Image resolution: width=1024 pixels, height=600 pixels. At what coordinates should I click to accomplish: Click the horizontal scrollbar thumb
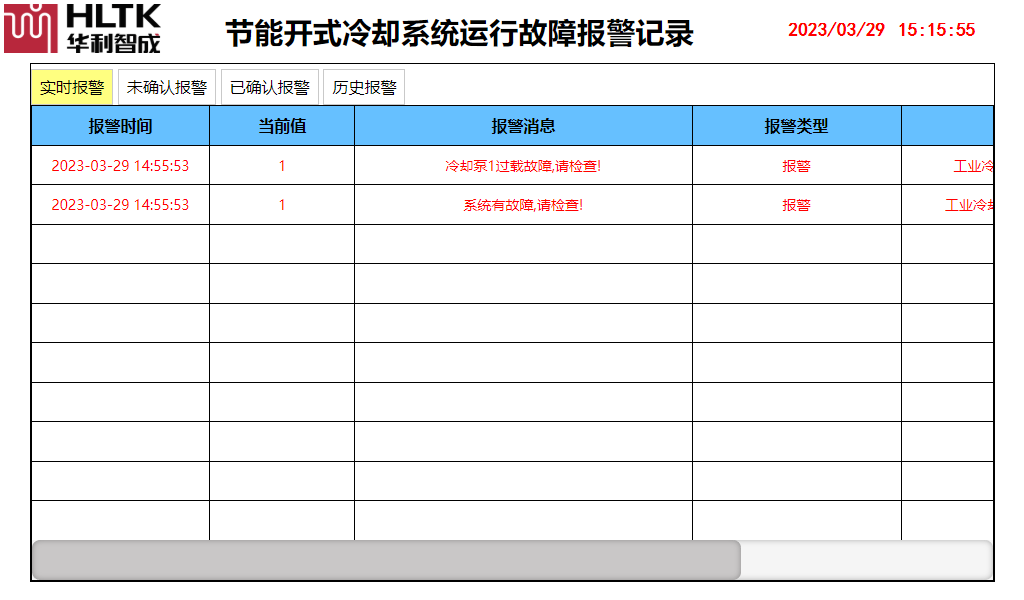tap(386, 560)
